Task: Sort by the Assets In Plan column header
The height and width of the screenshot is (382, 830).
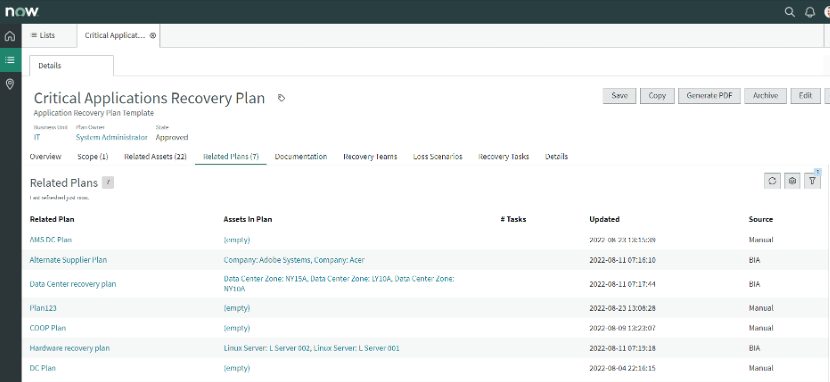Action: pyautogui.click(x=248, y=219)
